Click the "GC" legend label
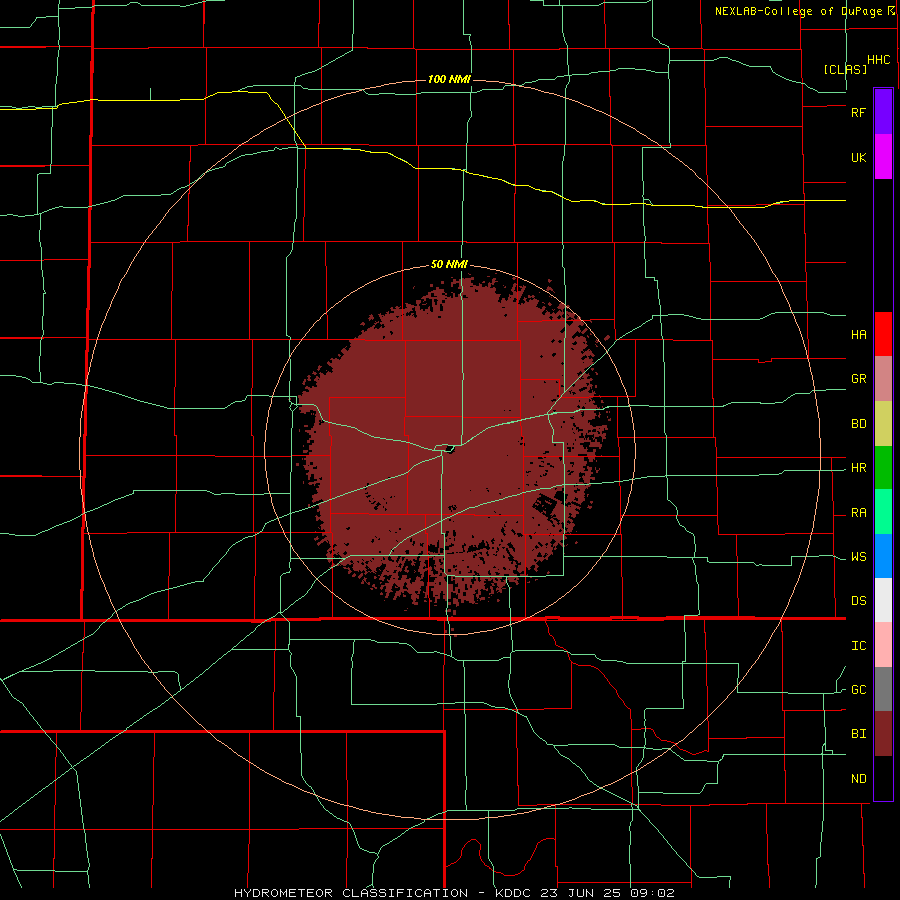 pyautogui.click(x=859, y=690)
